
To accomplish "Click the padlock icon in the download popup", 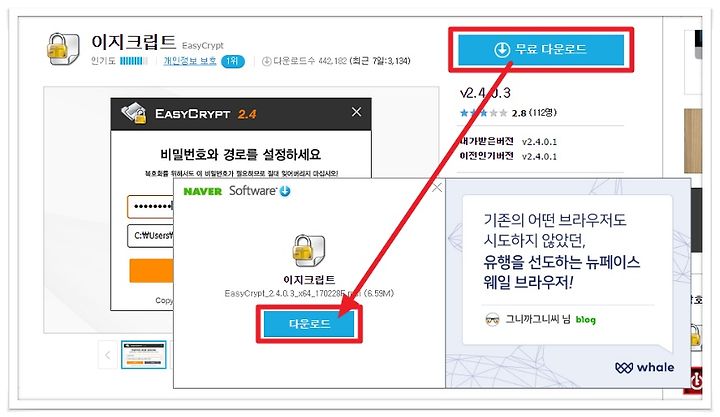I will click(x=309, y=251).
